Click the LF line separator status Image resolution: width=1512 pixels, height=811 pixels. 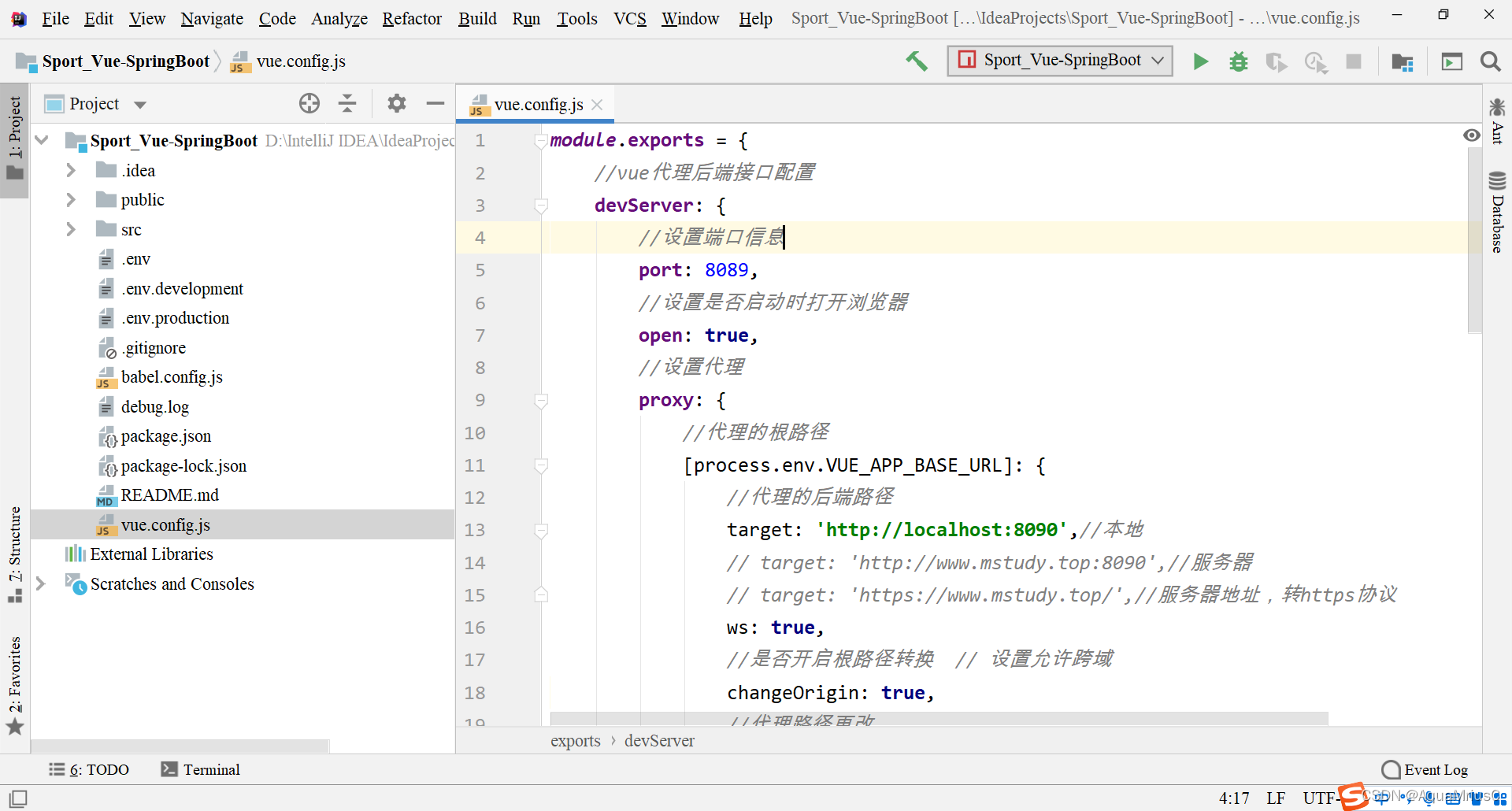point(1276,798)
